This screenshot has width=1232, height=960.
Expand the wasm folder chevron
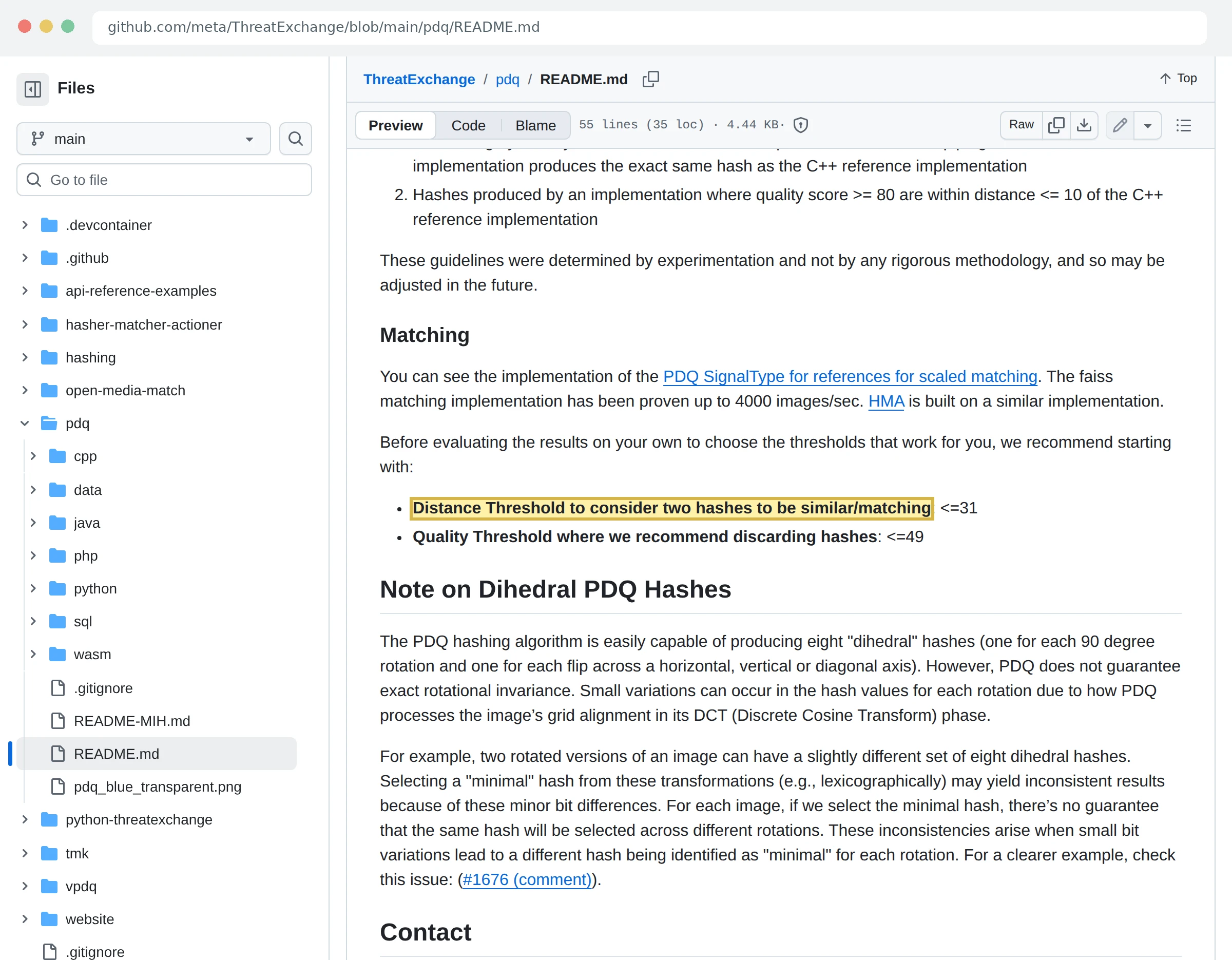(x=33, y=655)
